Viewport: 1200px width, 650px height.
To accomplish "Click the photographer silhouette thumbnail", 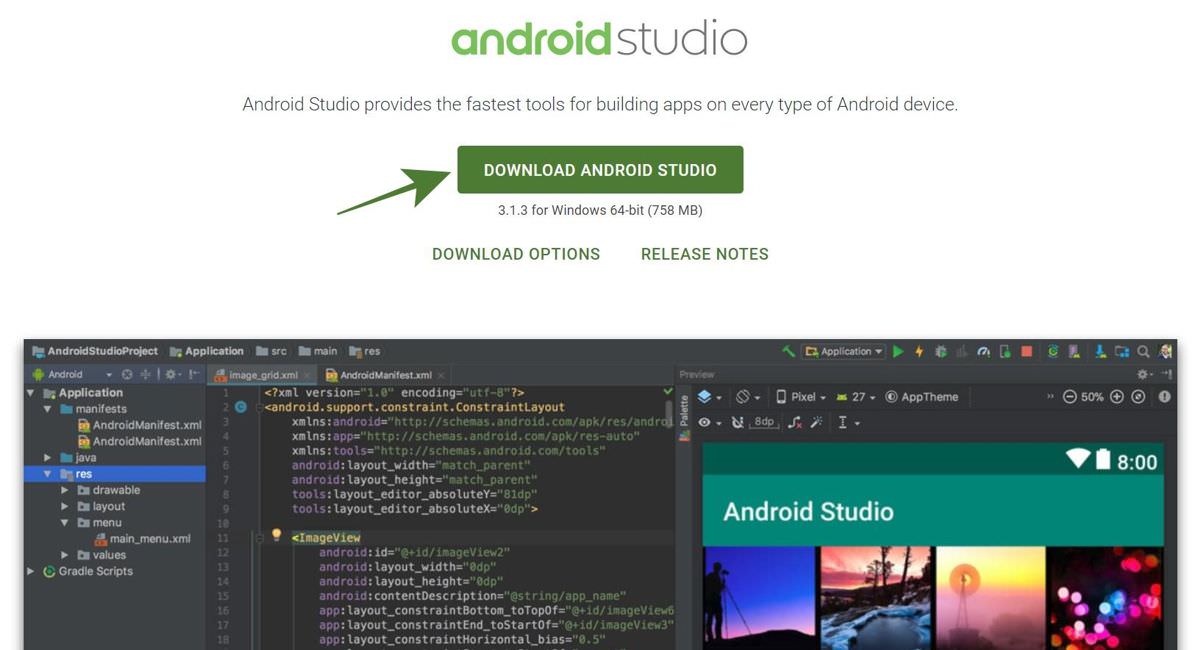I will 758,598.
